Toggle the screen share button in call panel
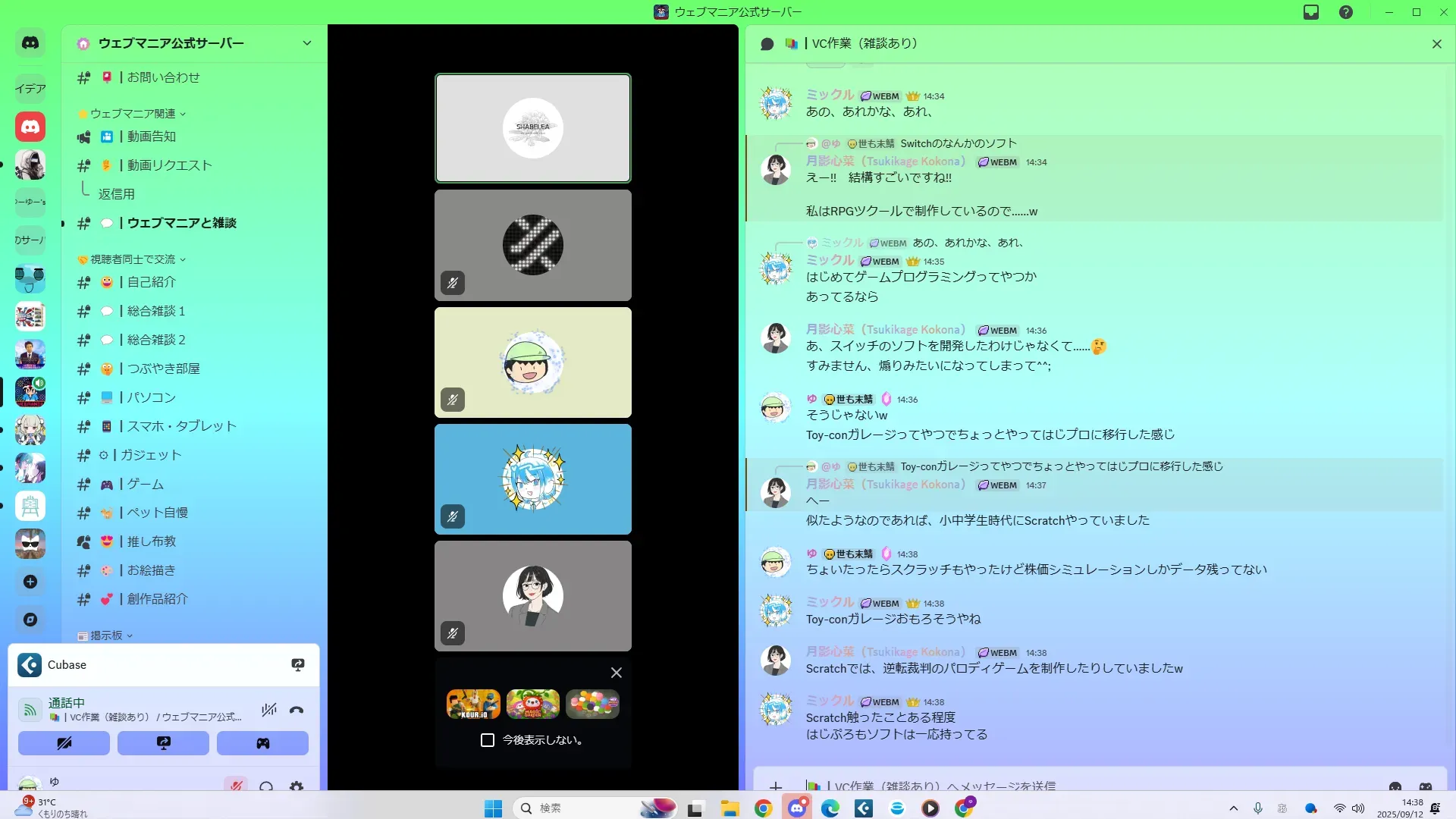 (163, 743)
